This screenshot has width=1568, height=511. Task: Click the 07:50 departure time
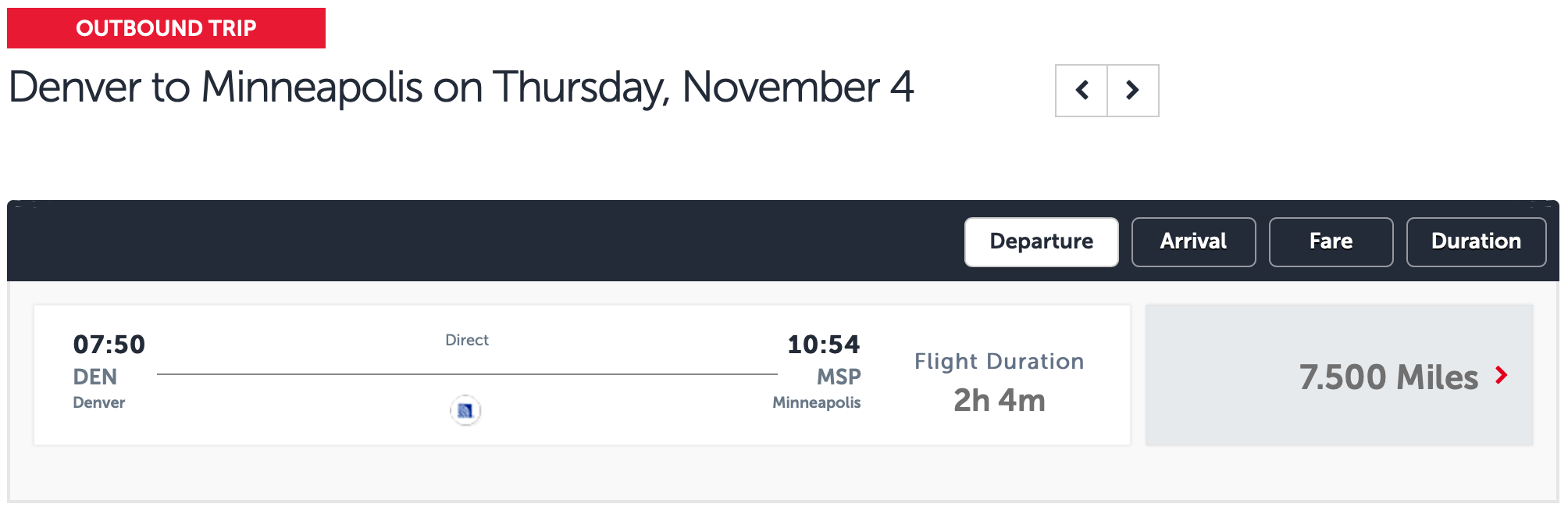(109, 344)
